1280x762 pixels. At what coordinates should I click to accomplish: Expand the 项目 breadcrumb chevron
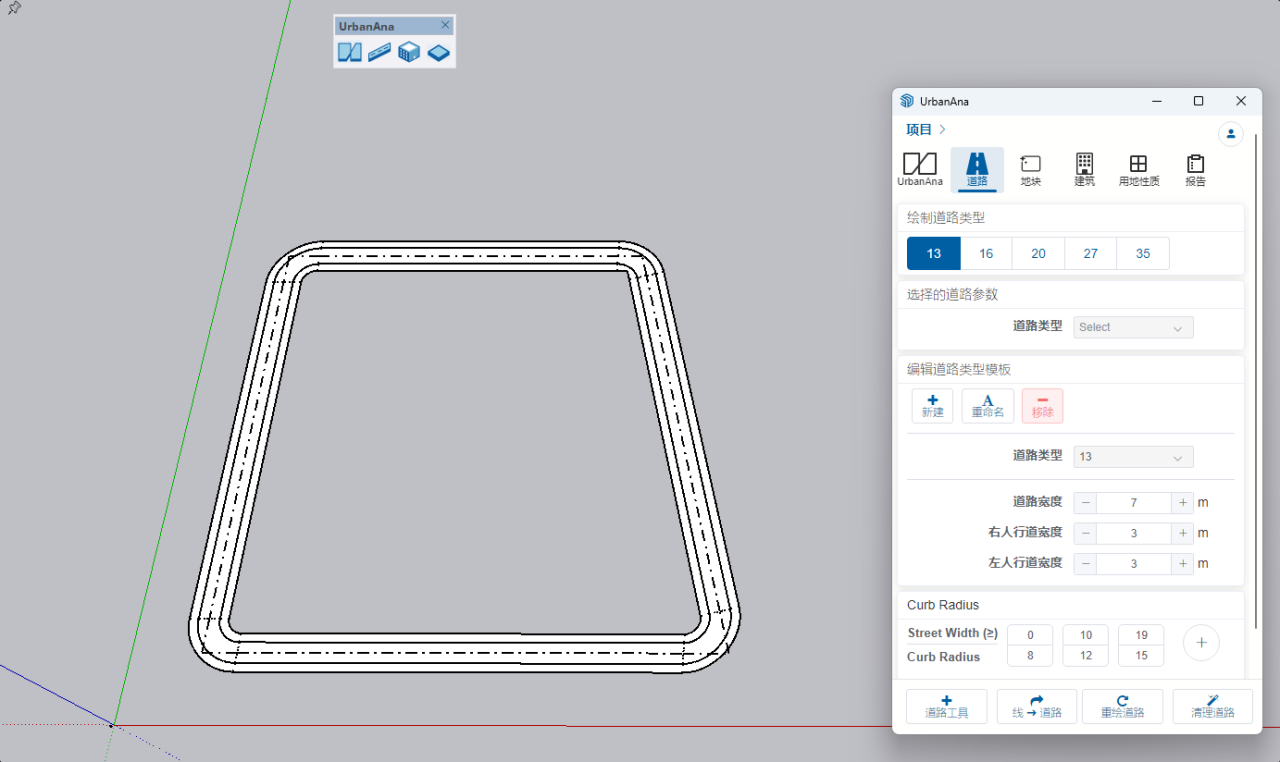pyautogui.click(x=943, y=130)
